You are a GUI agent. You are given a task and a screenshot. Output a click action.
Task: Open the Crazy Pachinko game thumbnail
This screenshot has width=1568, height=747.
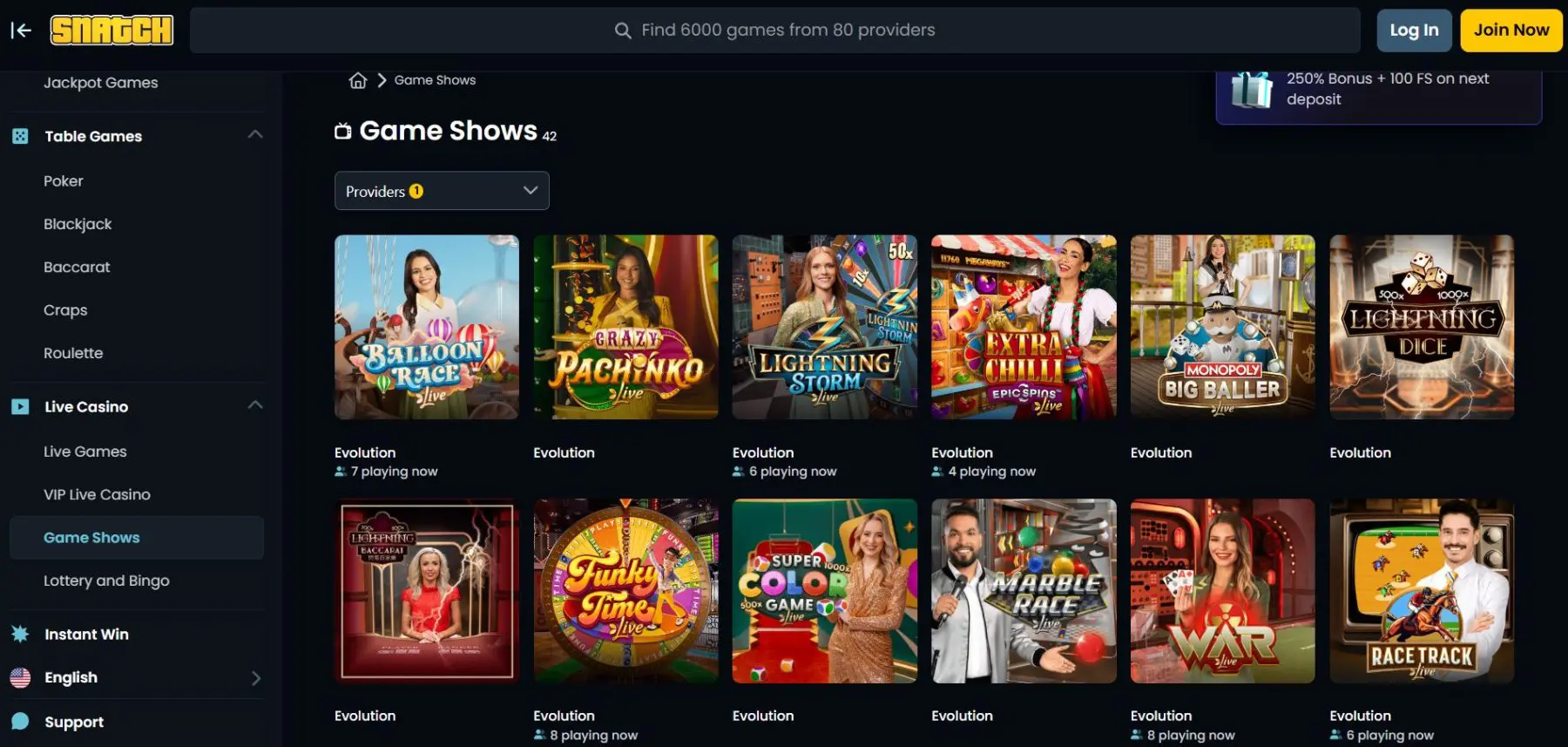pyautogui.click(x=625, y=327)
